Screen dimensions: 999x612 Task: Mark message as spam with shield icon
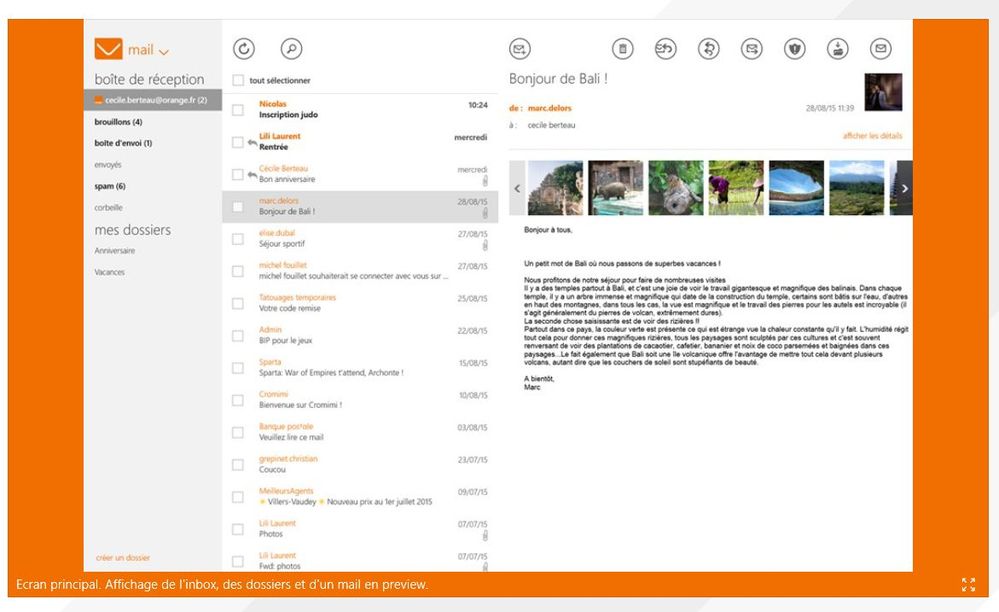pos(795,48)
